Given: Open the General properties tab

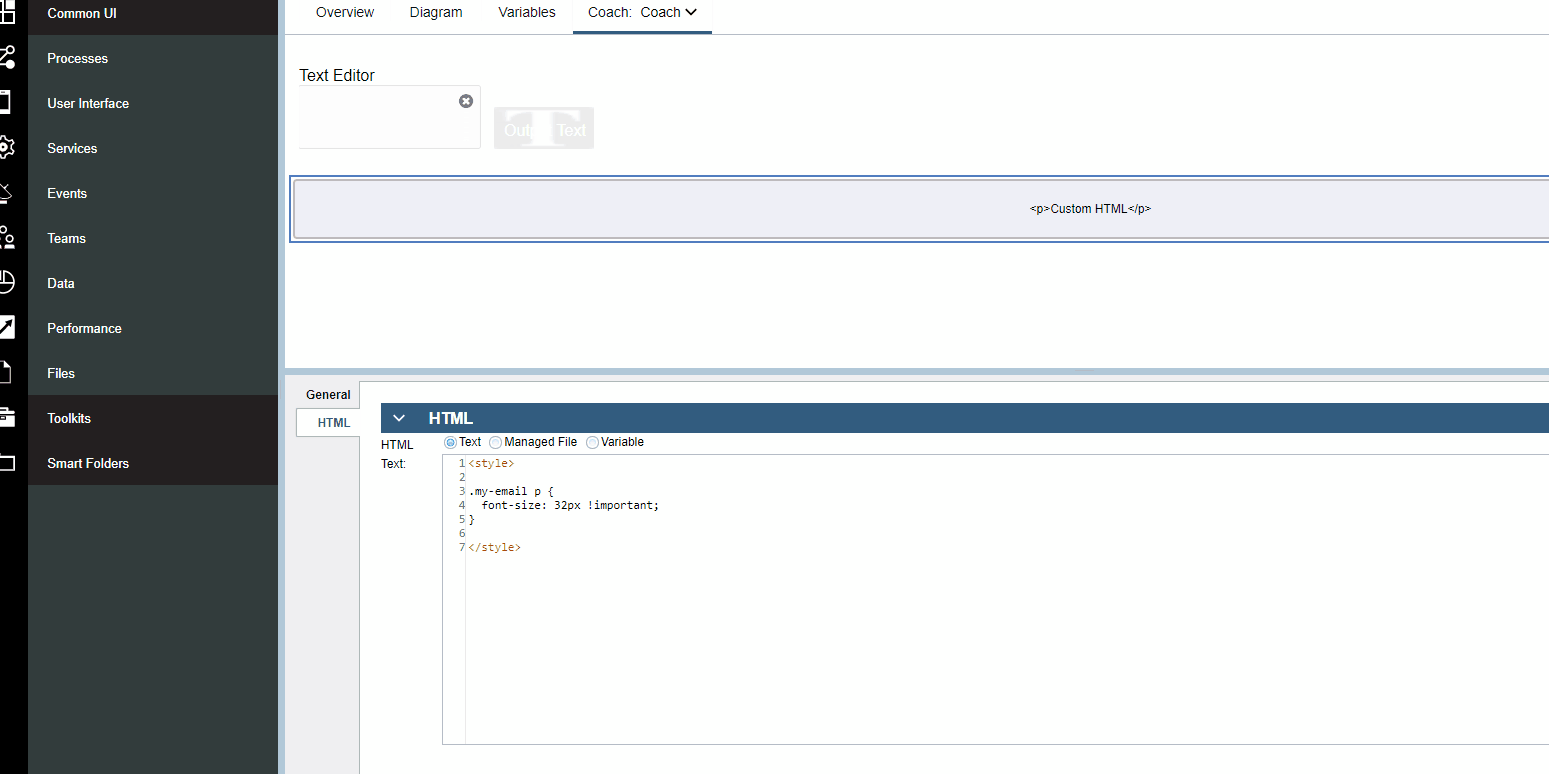Looking at the screenshot, I should coord(328,395).
